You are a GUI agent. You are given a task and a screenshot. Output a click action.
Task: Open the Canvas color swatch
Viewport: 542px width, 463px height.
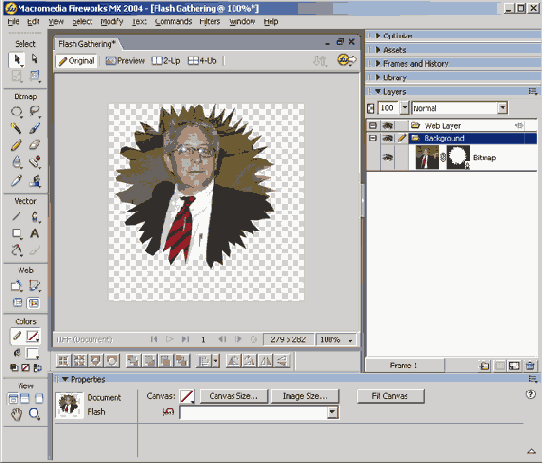point(187,396)
